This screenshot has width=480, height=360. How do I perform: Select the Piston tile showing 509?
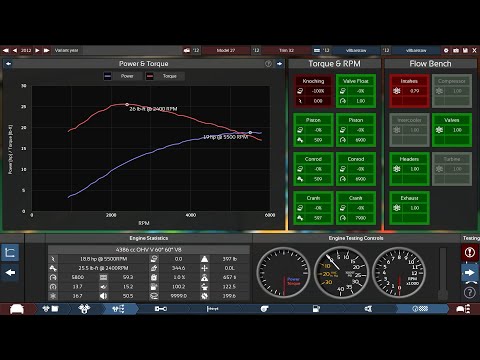[313, 130]
